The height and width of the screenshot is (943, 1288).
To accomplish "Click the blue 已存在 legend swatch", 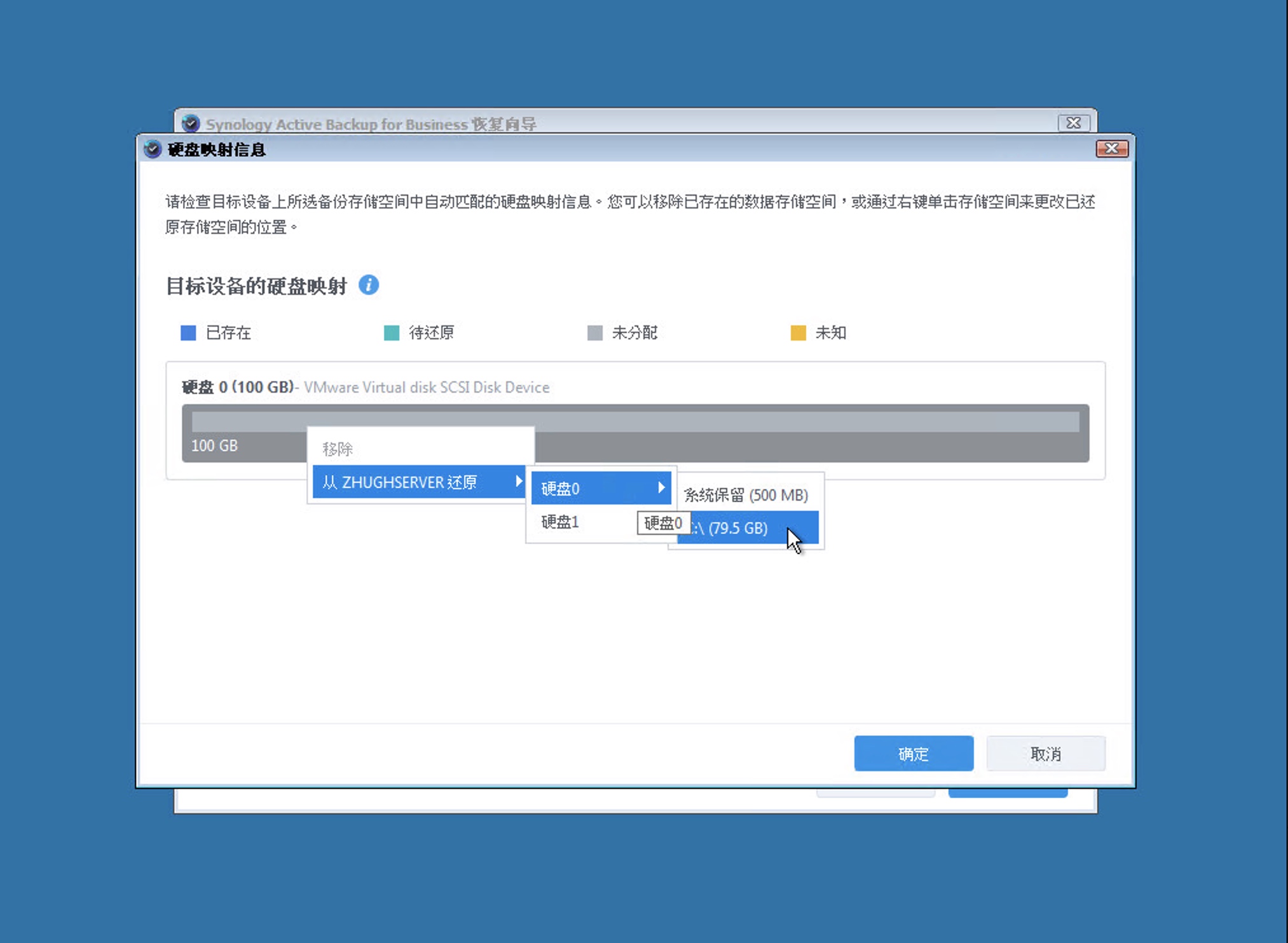I will (x=188, y=333).
